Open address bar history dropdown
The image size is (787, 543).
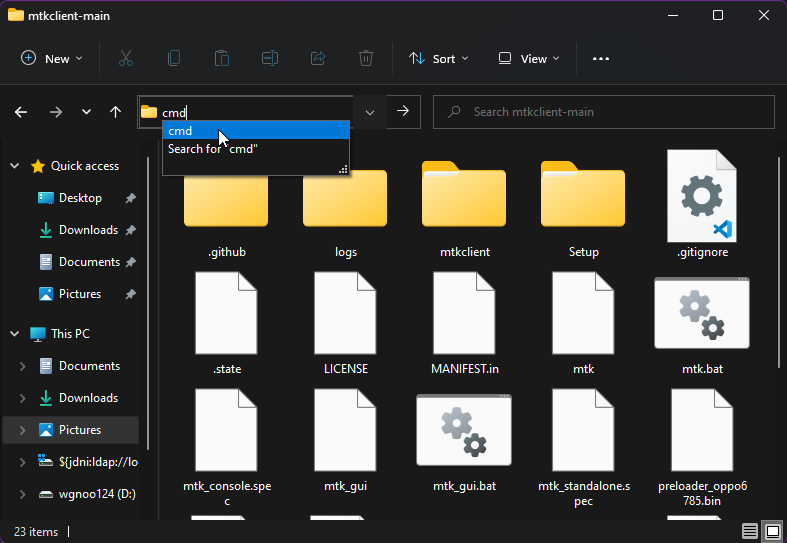[x=370, y=112]
